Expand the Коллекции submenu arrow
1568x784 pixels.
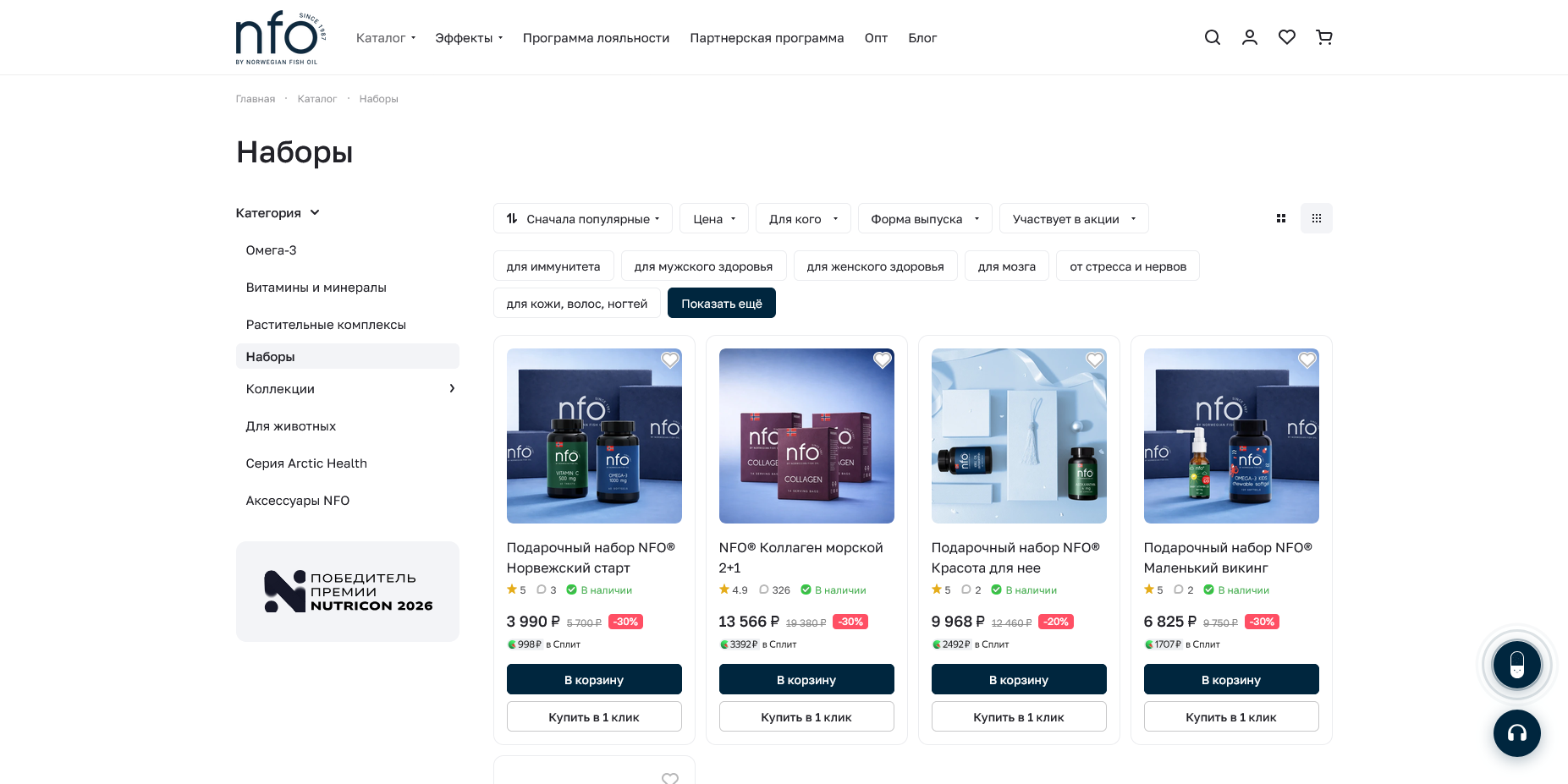pos(452,388)
